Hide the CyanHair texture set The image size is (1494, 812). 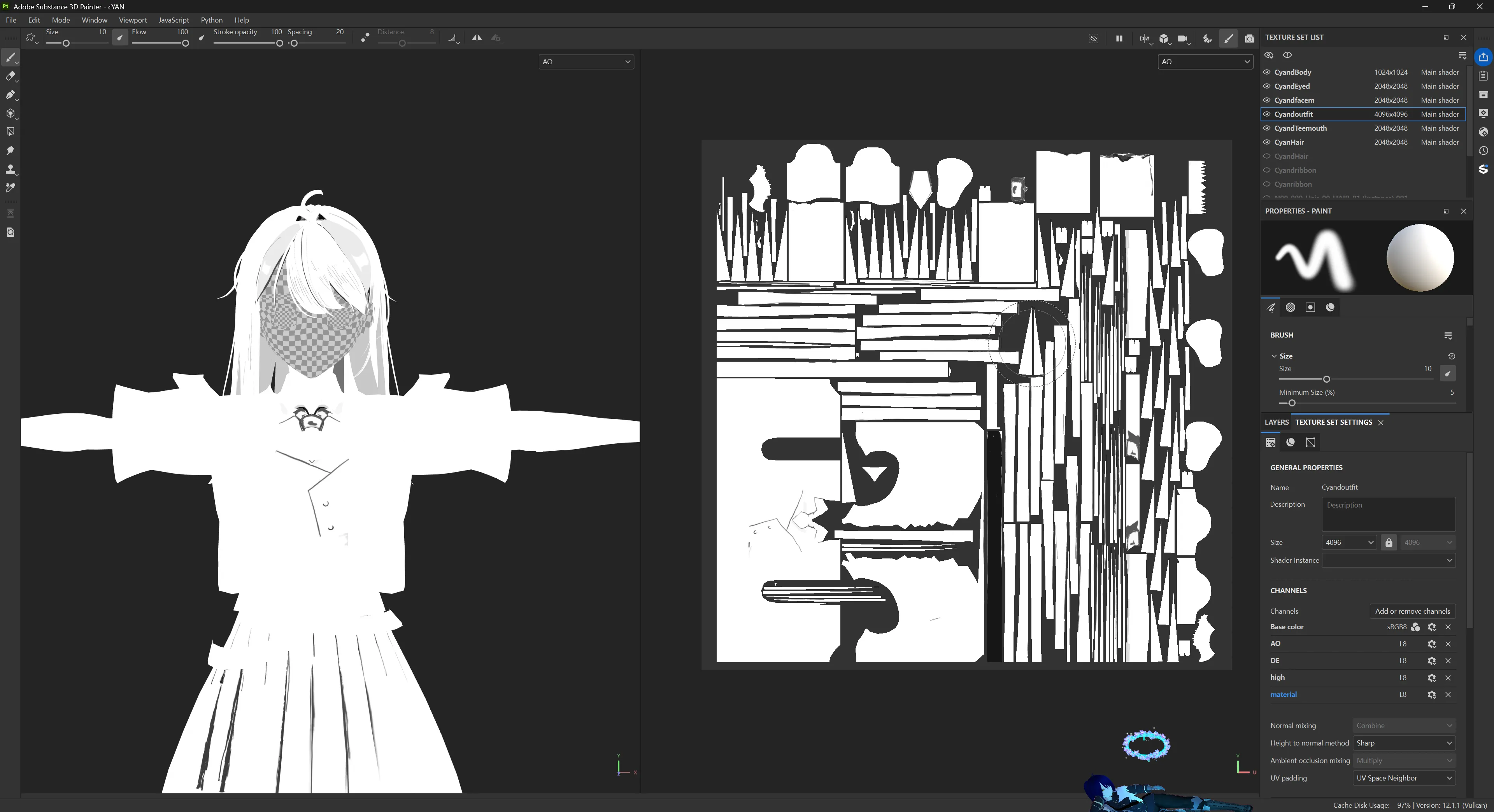click(1267, 143)
